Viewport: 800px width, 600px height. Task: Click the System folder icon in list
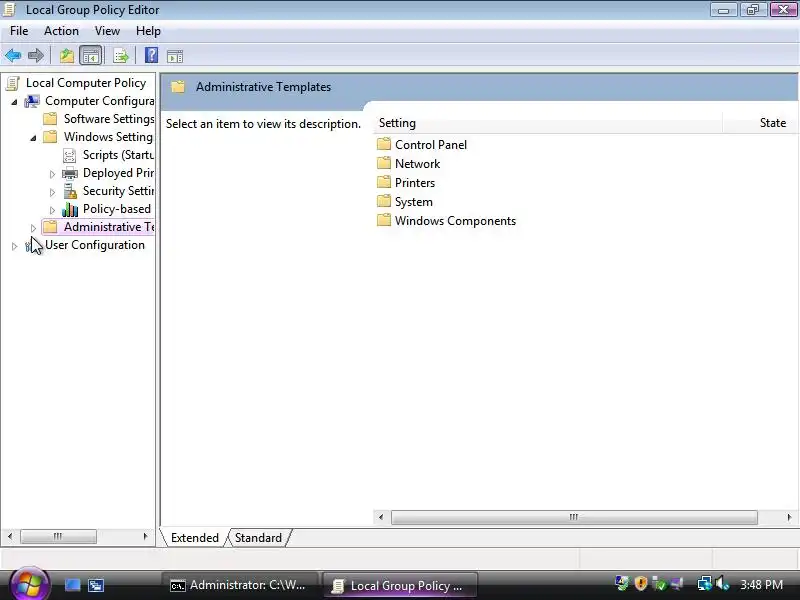tap(384, 201)
